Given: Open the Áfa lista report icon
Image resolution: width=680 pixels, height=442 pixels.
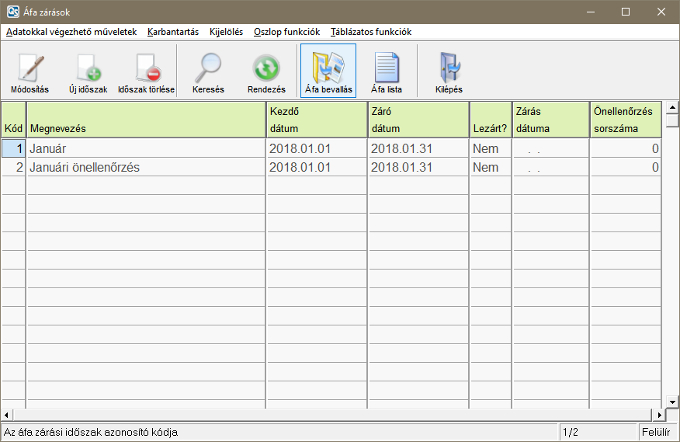Looking at the screenshot, I should tap(387, 70).
